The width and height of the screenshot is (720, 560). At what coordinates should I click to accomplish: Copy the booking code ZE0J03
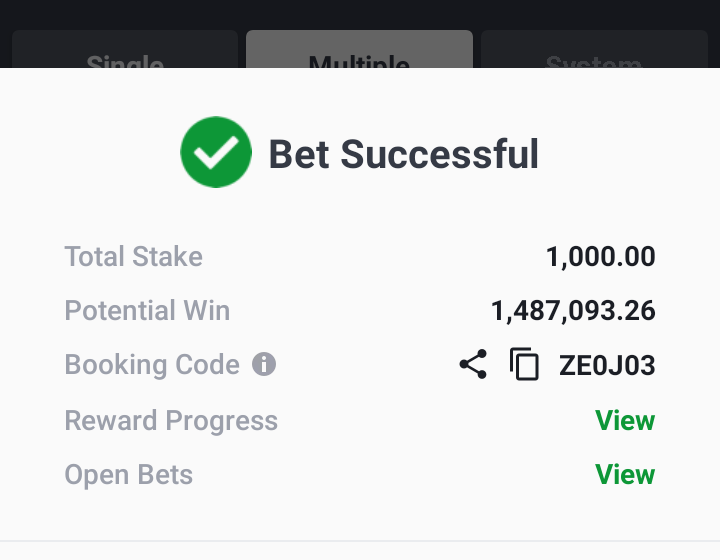(x=524, y=364)
